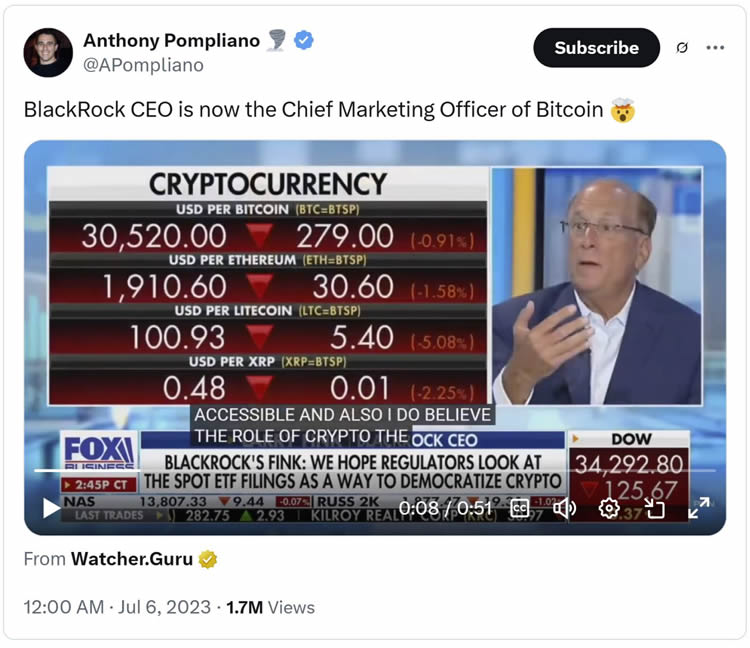Toggle picture-in-picture mode for video
Viewport: 750px width, 648px height.
[654, 508]
